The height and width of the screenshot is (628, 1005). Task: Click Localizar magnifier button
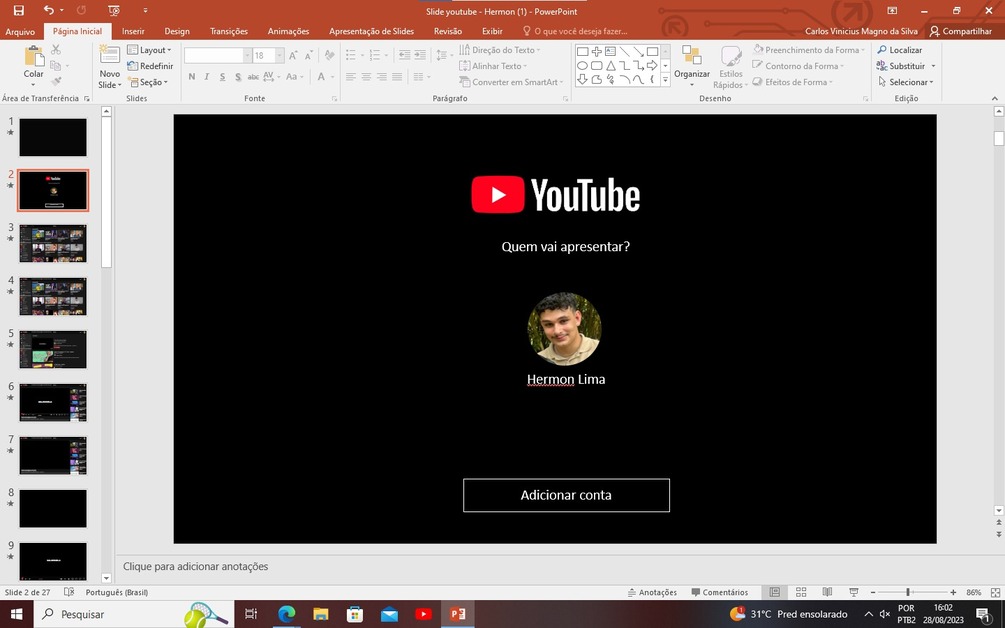pyautogui.click(x=900, y=50)
